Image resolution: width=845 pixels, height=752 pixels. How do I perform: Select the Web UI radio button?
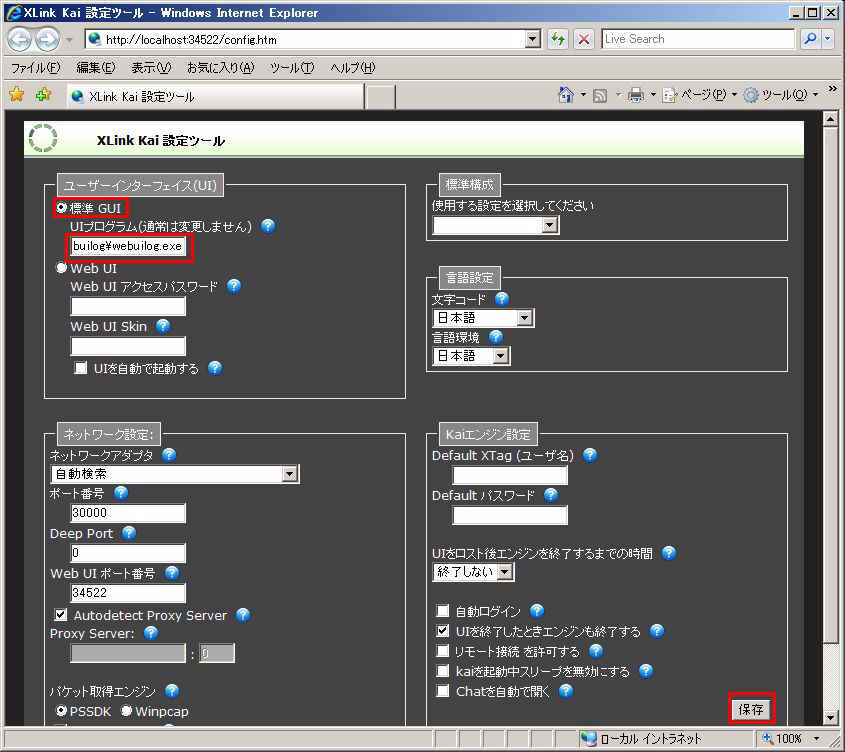(x=62, y=268)
